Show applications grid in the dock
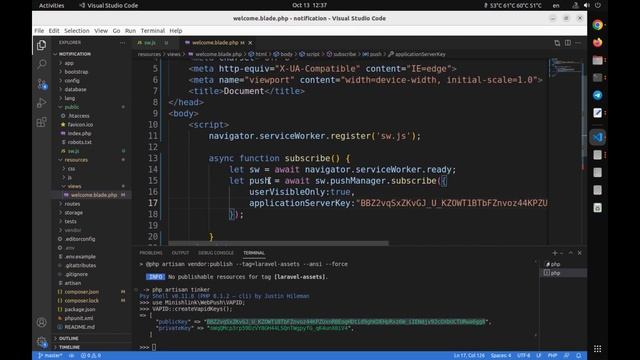The width and height of the screenshot is (640, 360). click(x=598, y=349)
